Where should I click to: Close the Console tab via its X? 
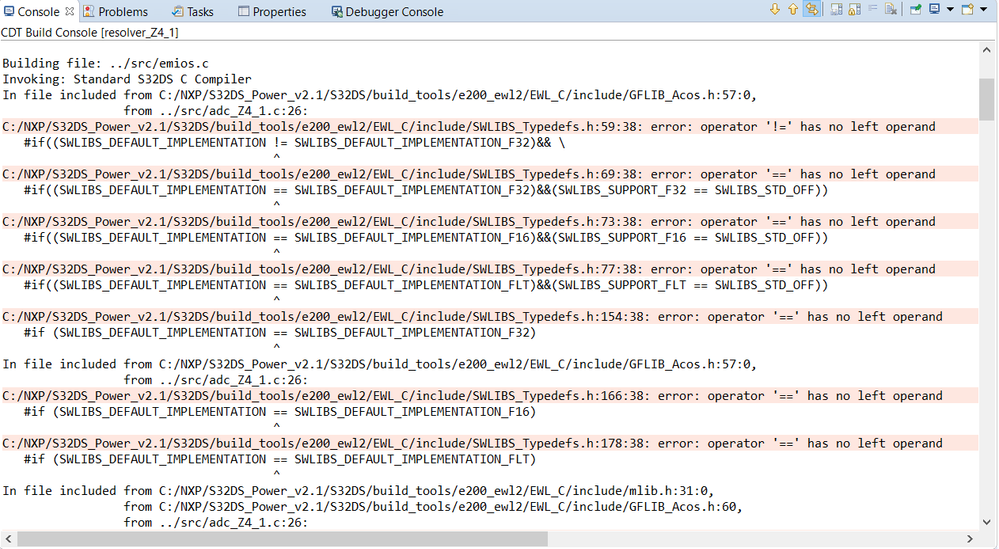[x=69, y=11]
